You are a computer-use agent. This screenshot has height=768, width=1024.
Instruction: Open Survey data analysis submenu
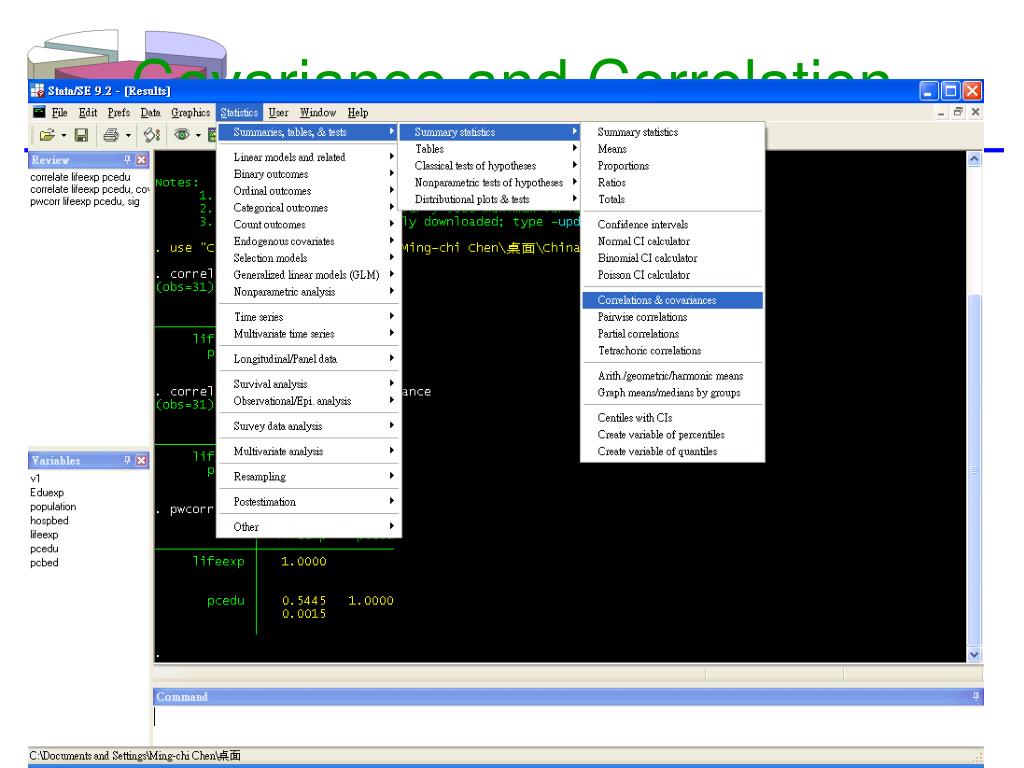coord(308,426)
